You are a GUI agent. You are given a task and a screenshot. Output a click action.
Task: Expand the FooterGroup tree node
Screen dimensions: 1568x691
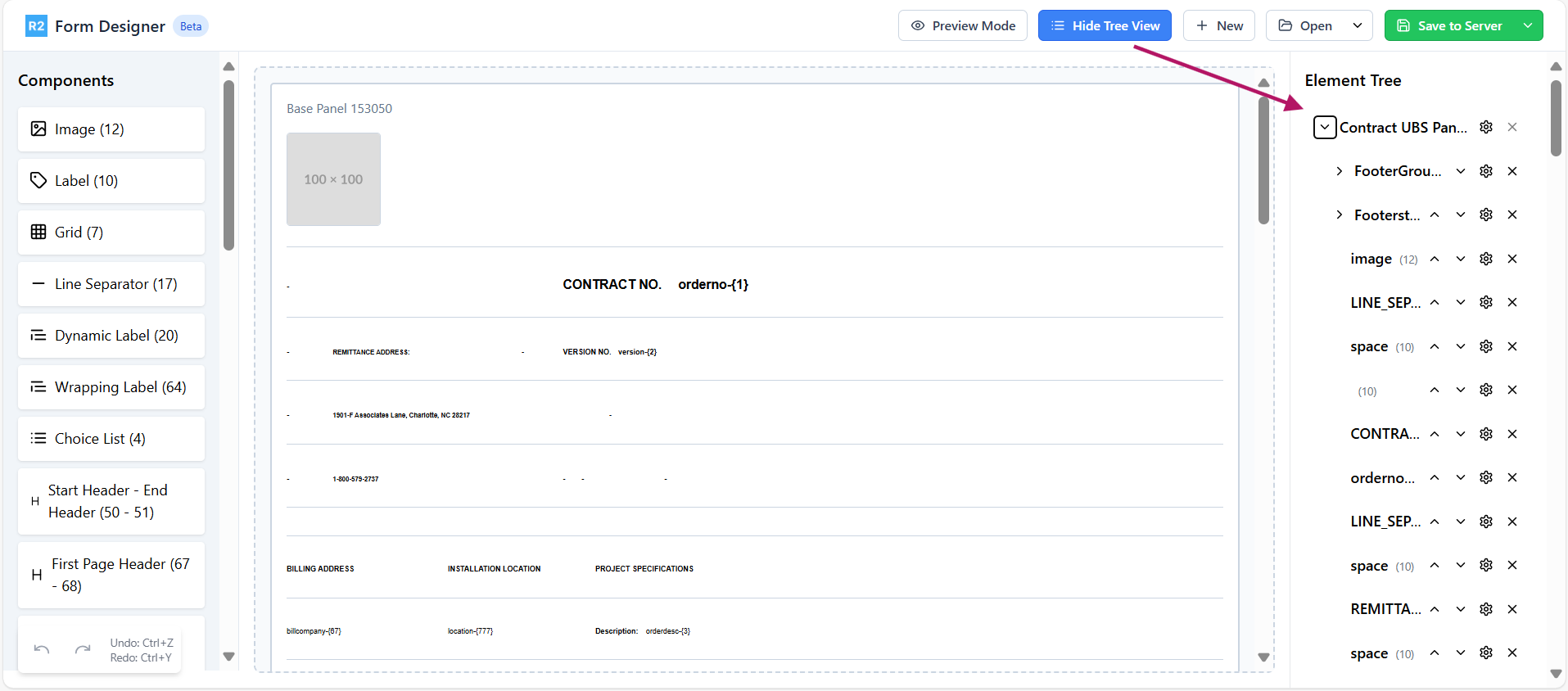coord(1340,171)
